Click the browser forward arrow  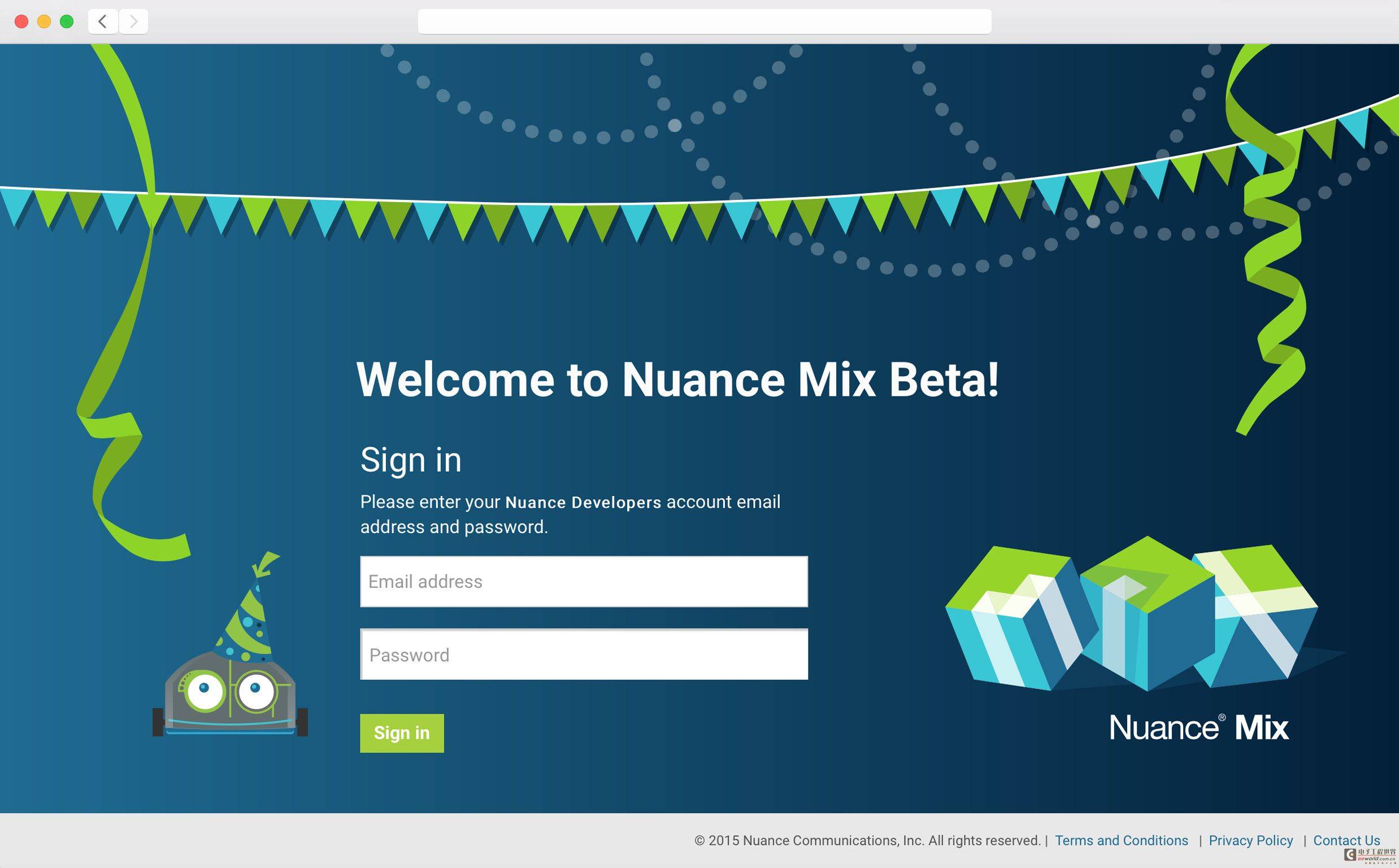[x=133, y=22]
